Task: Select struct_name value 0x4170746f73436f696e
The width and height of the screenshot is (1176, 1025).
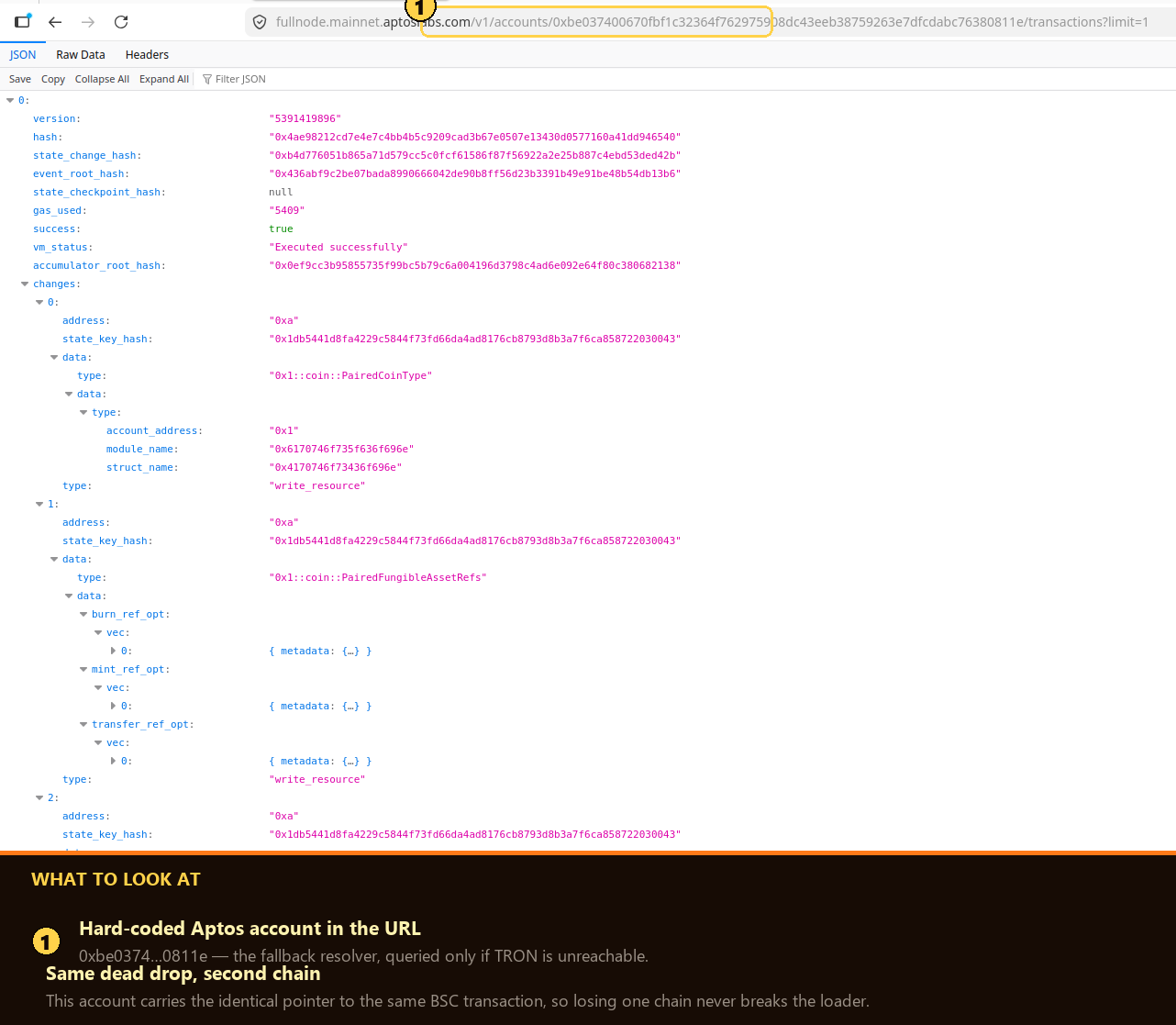Action: (335, 467)
